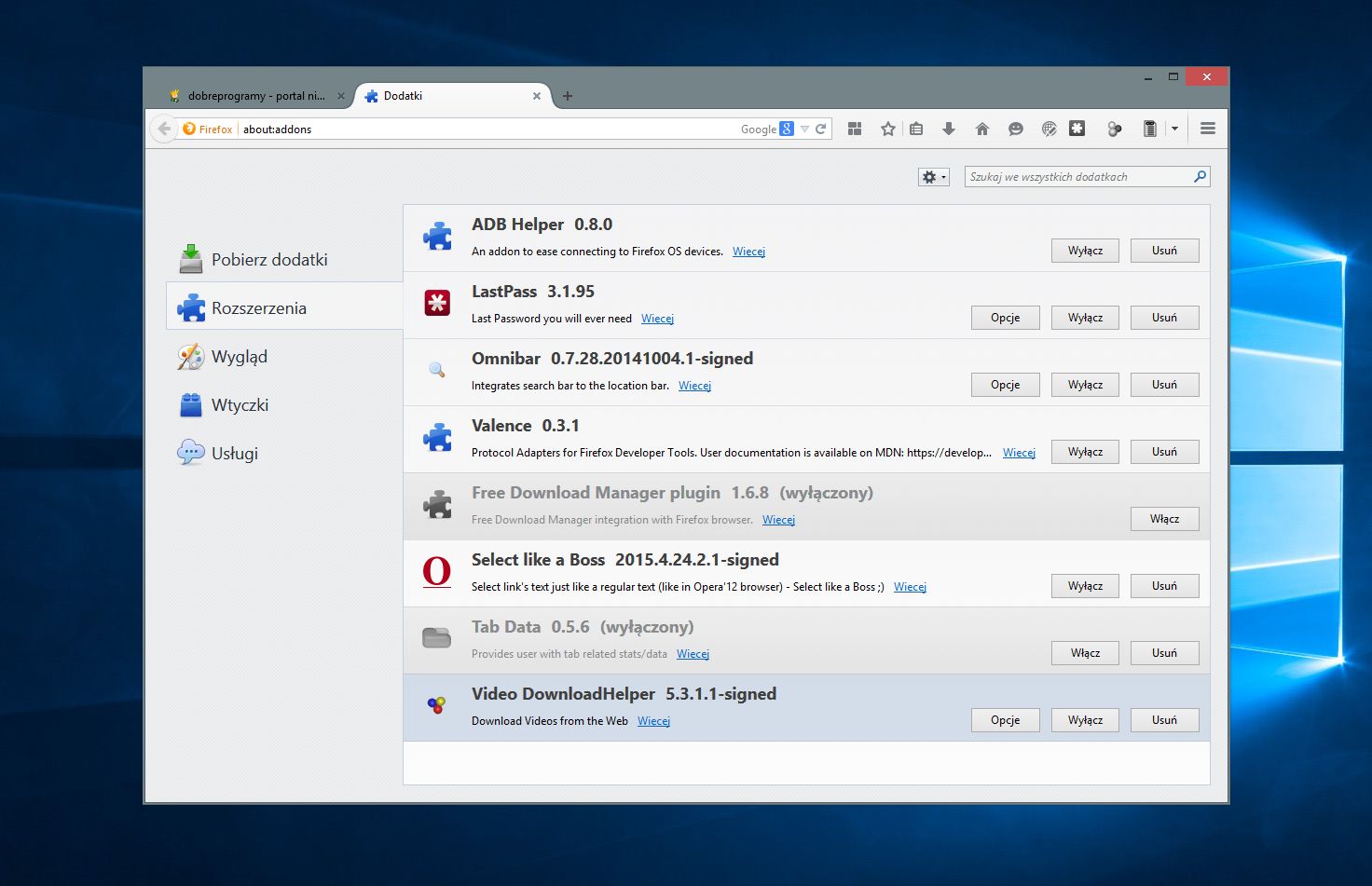Viewport: 1372px width, 886px height.
Task: Disable ADB Helper with Wyłącz
Action: [1085, 251]
